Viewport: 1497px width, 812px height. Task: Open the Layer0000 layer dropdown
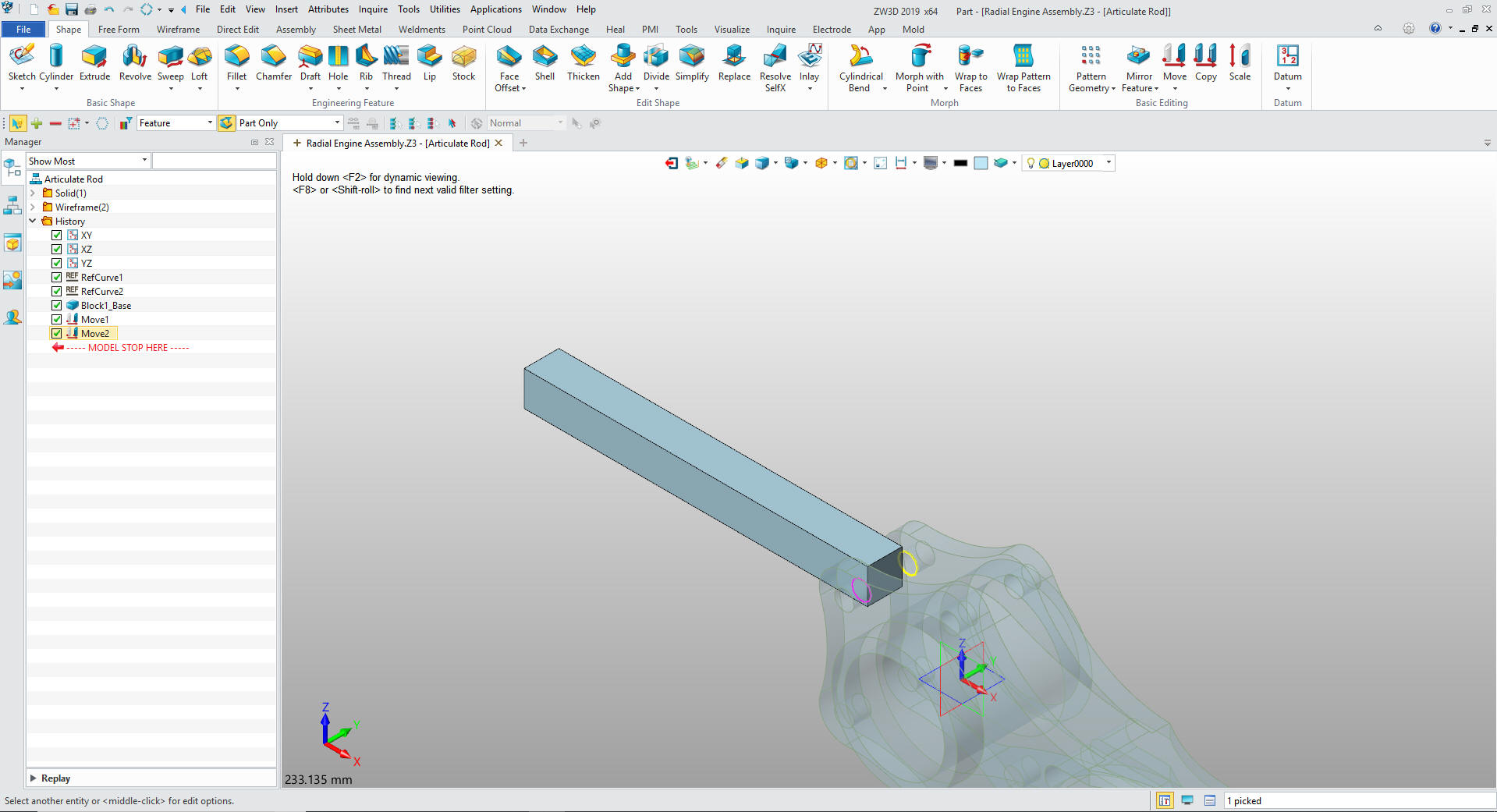pos(1108,163)
